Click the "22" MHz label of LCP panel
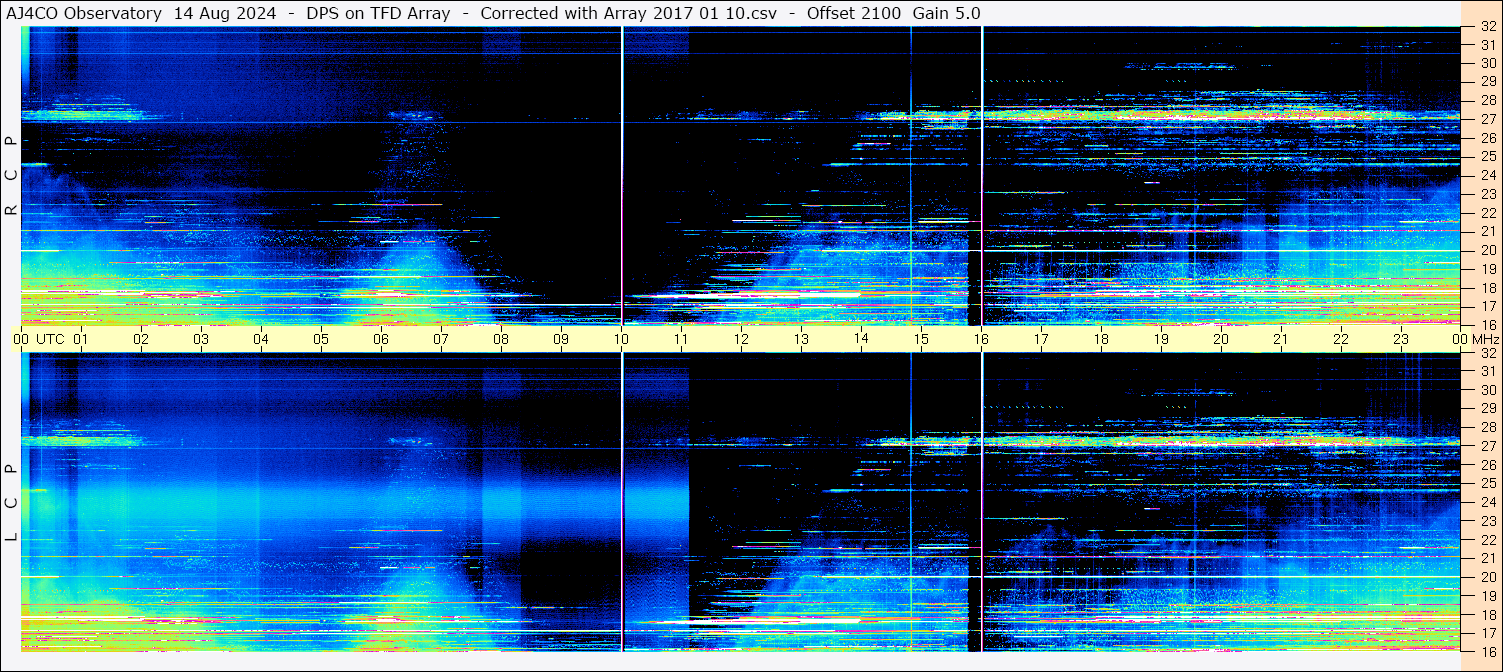 click(x=1488, y=539)
